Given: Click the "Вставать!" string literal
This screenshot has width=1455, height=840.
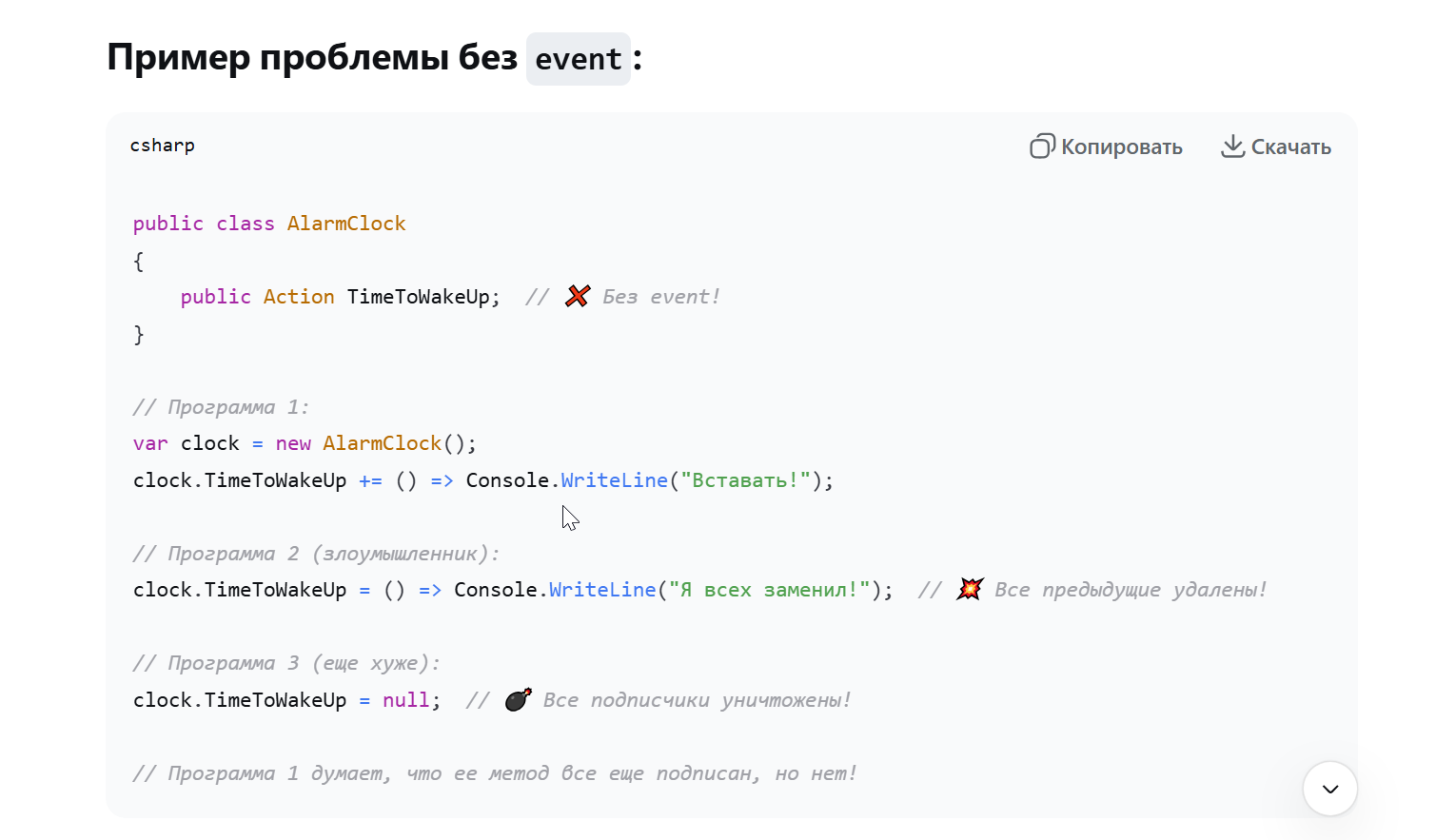Looking at the screenshot, I should tap(745, 480).
